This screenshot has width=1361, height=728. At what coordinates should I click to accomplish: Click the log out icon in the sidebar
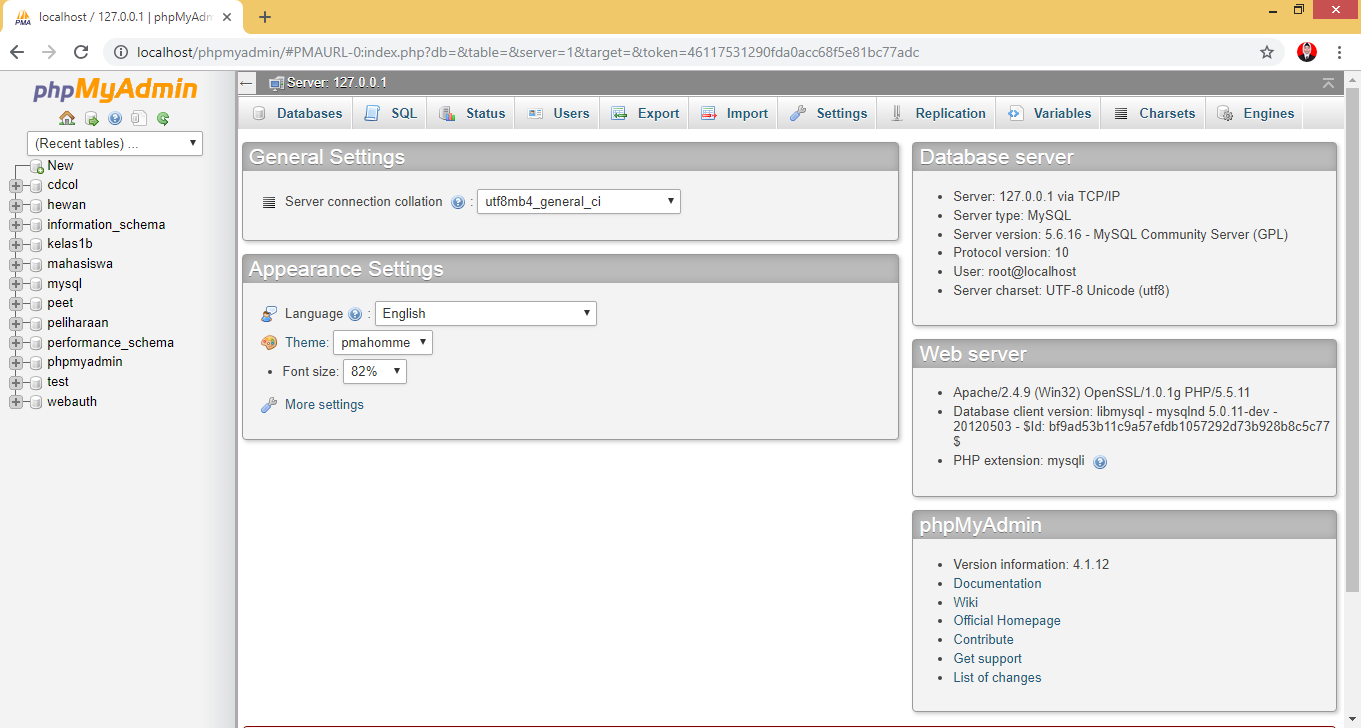(x=91, y=118)
